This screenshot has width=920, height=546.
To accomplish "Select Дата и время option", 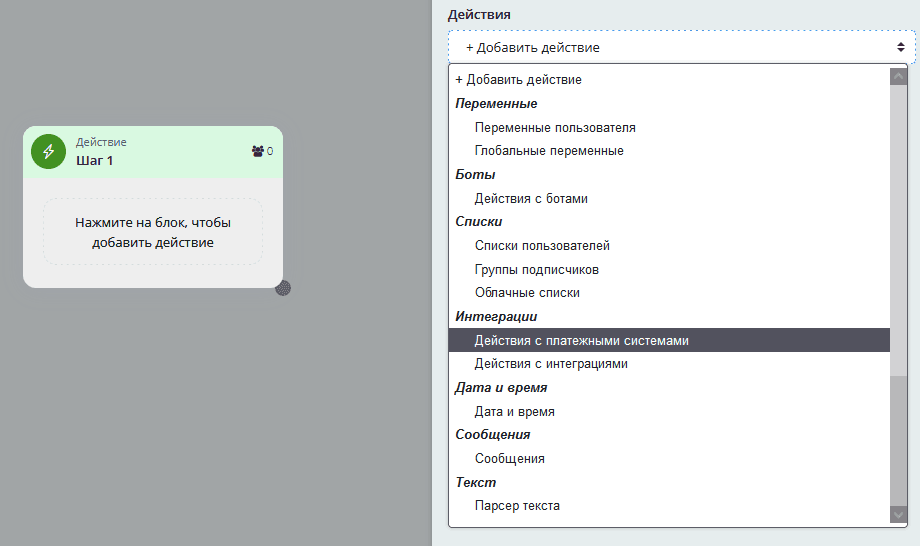I will point(515,411).
